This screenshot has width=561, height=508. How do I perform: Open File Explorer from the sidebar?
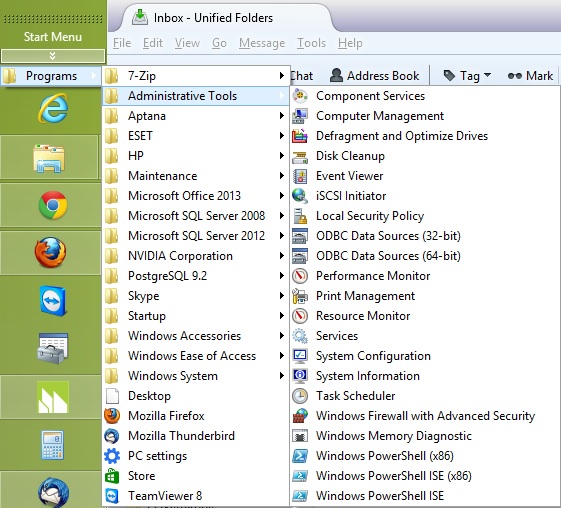[x=49, y=158]
